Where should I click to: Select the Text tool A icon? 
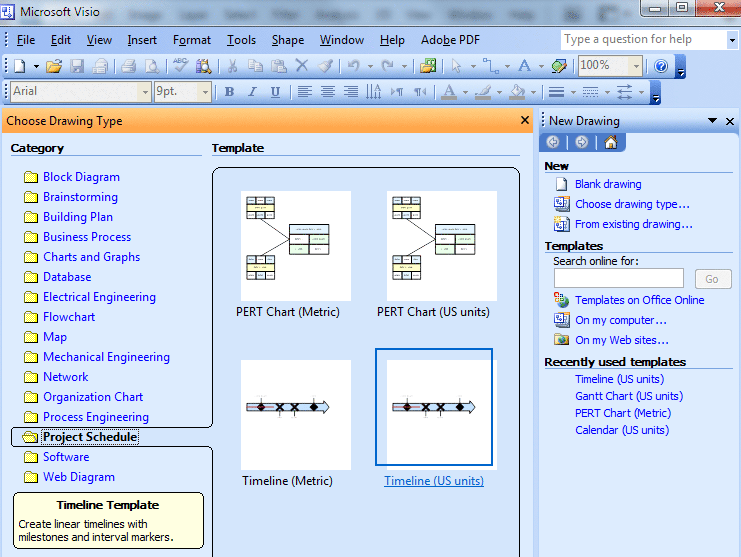click(x=525, y=66)
